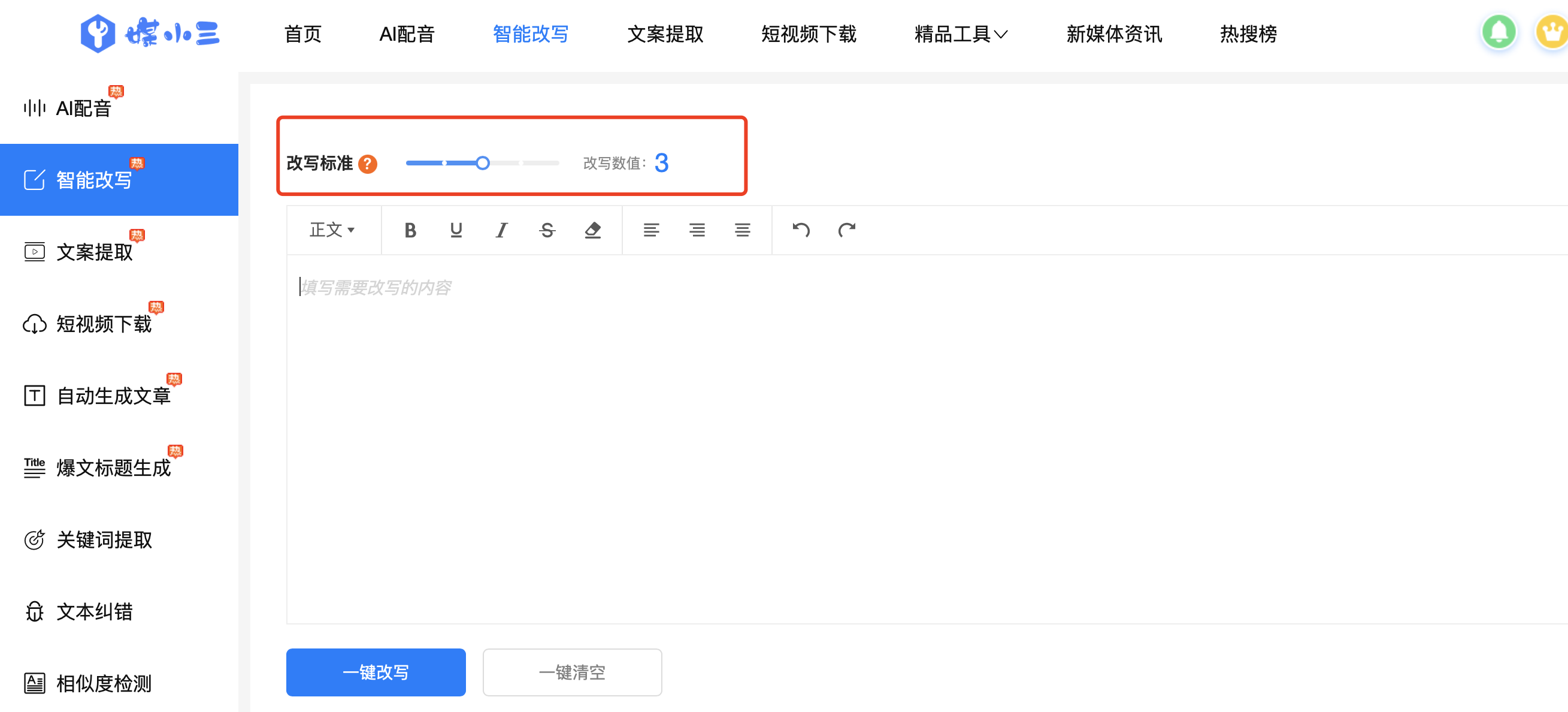Click the 短视频下载 cloud icon in sidebar
Image resolution: width=1568 pixels, height=712 pixels.
point(34,324)
